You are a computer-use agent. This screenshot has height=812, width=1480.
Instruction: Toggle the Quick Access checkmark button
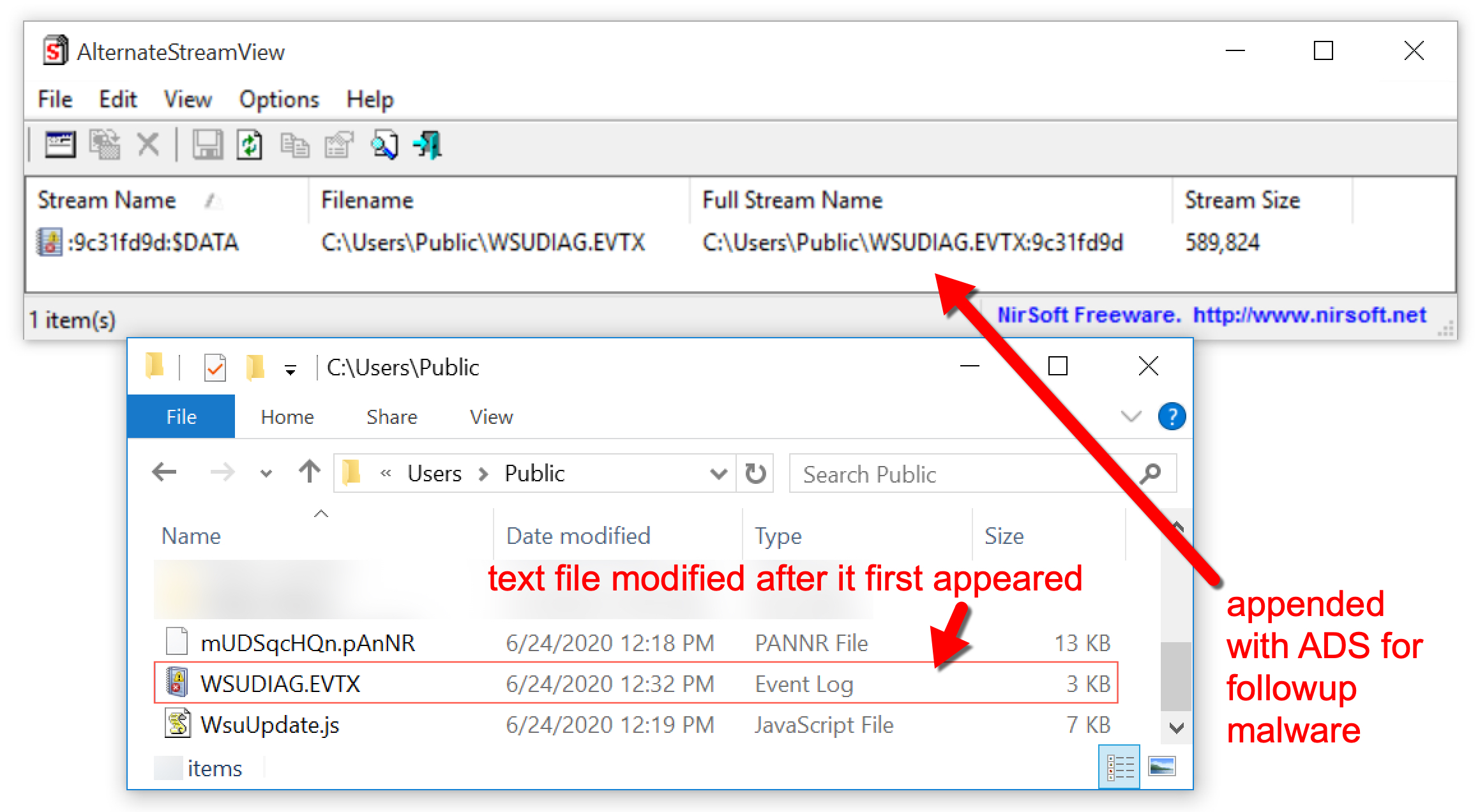(x=215, y=366)
